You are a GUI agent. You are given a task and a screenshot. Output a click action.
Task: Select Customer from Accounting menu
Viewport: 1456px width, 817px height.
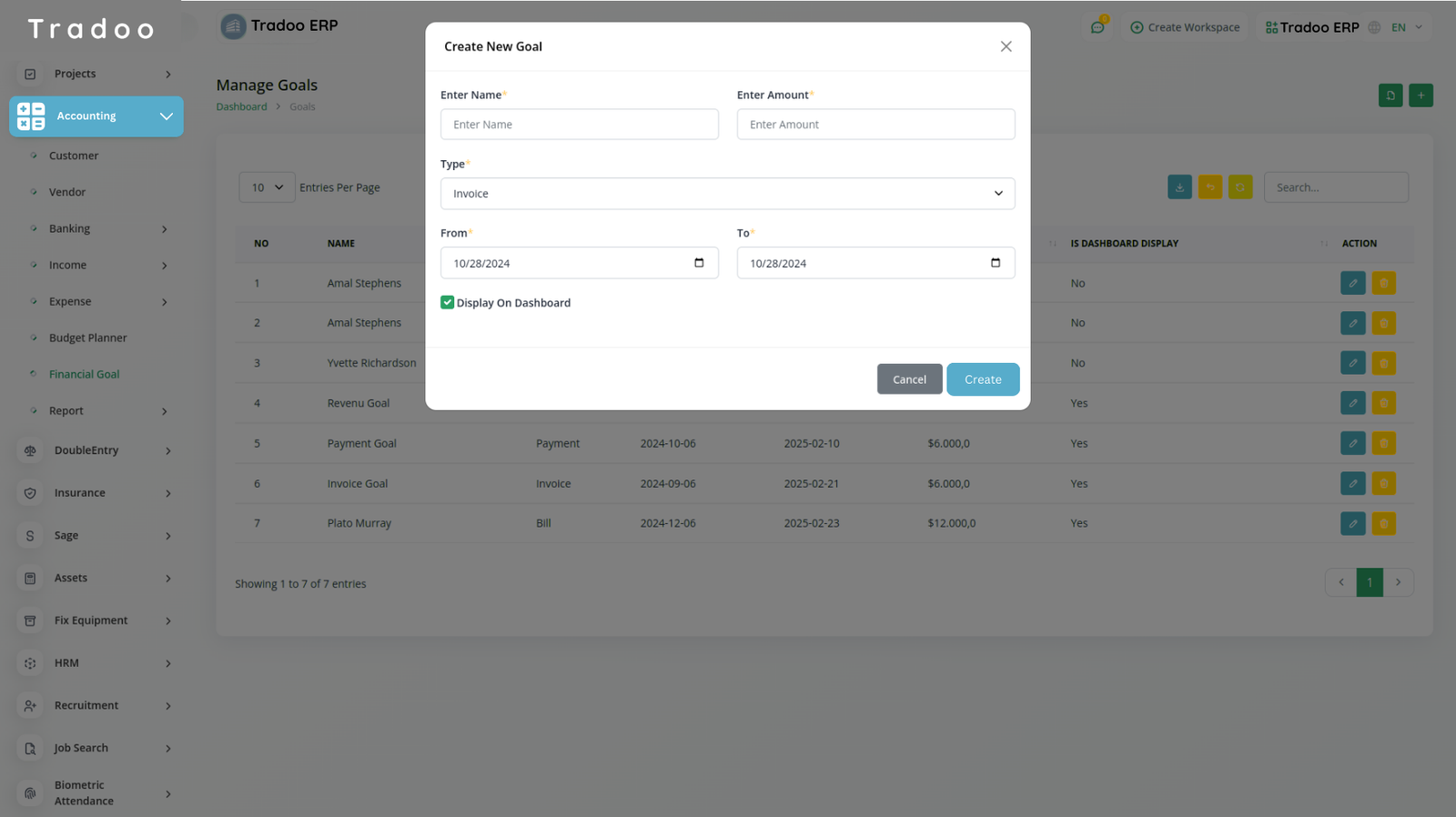click(74, 156)
